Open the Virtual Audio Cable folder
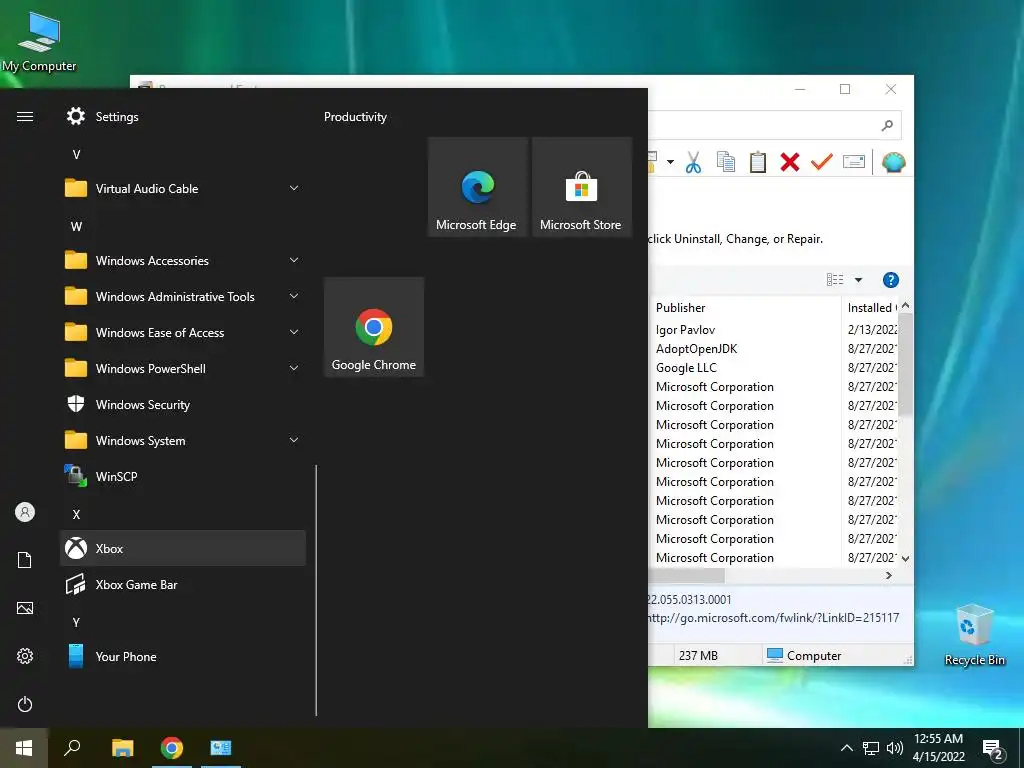The image size is (1024, 768). [x=183, y=189]
